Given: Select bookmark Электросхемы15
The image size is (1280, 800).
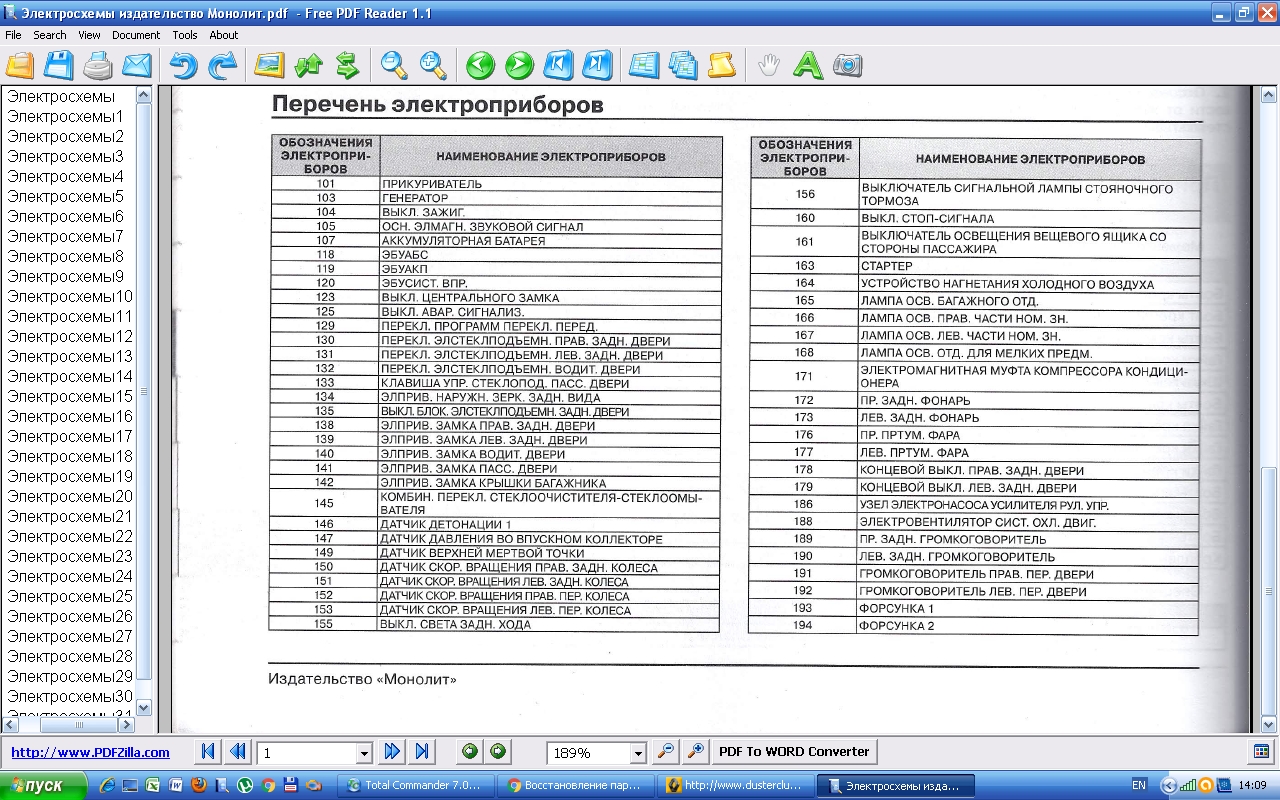Looking at the screenshot, I should (x=70, y=397).
